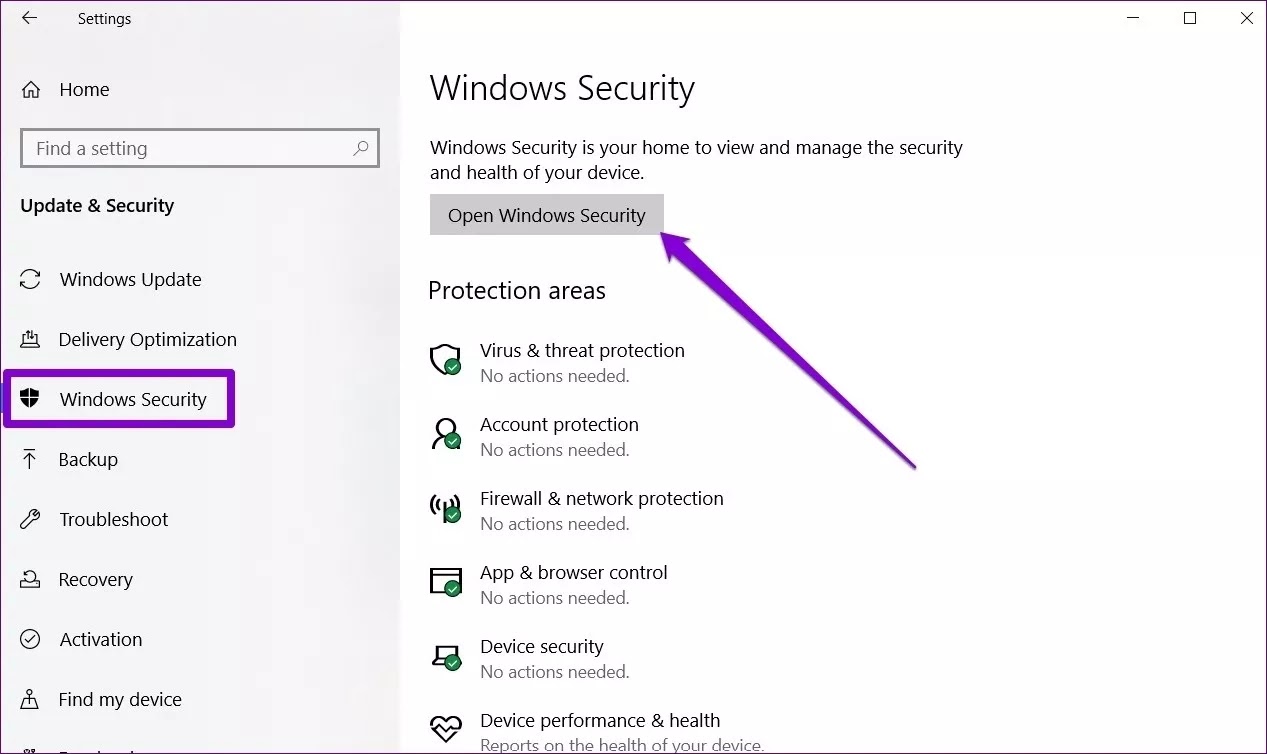Switch to the Backup section
1267x754 pixels.
coord(88,459)
